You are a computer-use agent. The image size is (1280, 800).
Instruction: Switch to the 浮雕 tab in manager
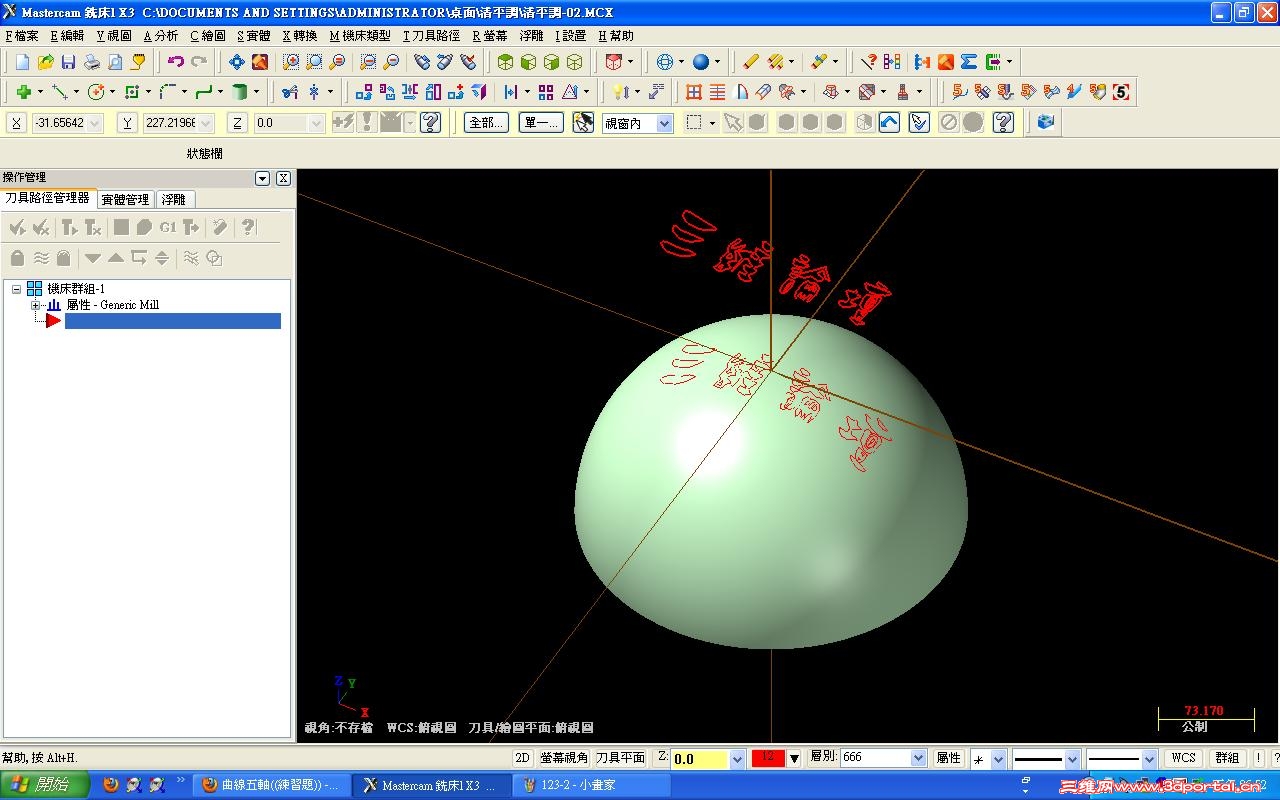pos(174,199)
